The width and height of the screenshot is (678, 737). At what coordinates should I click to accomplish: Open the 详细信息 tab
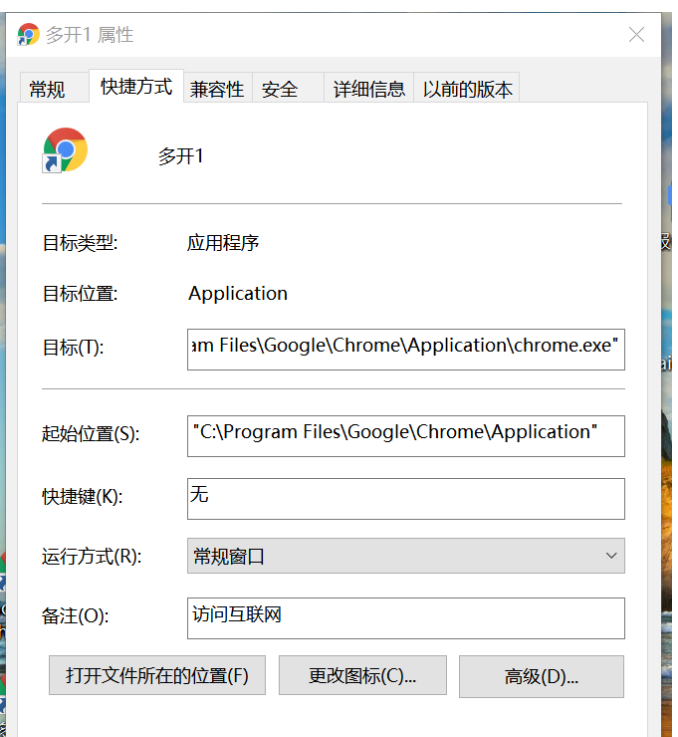coord(369,89)
